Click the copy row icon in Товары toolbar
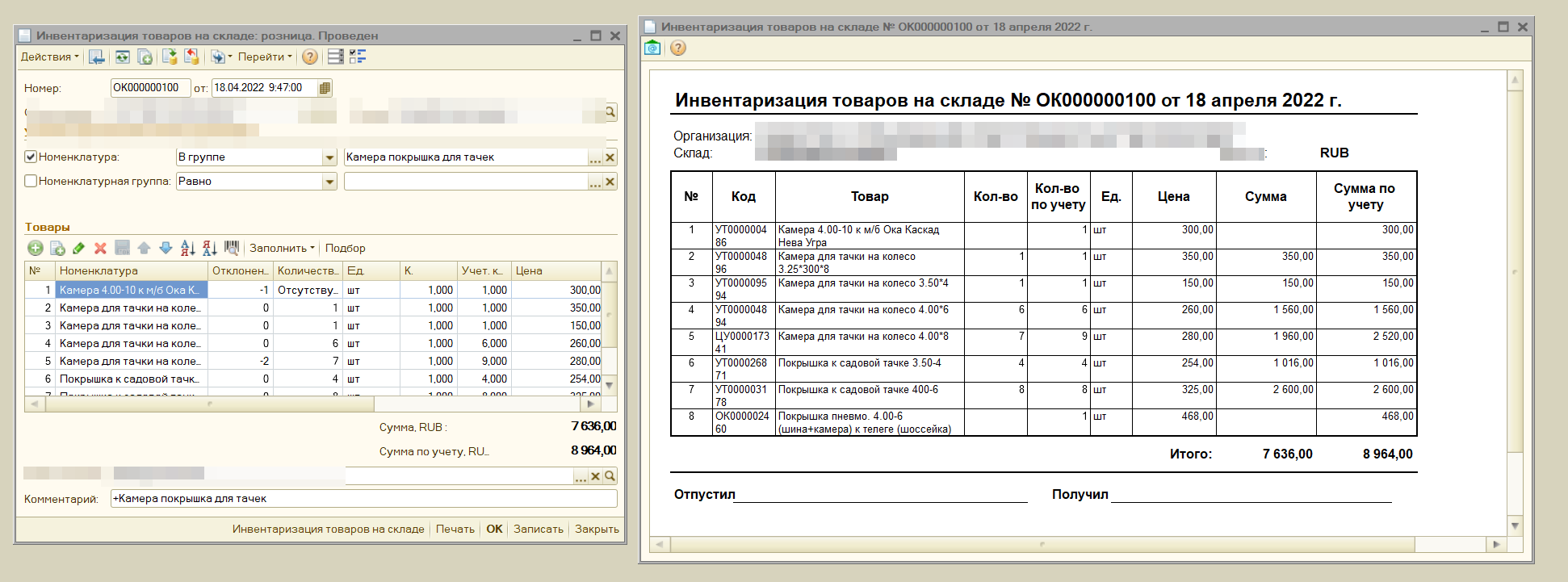 pyautogui.click(x=57, y=248)
